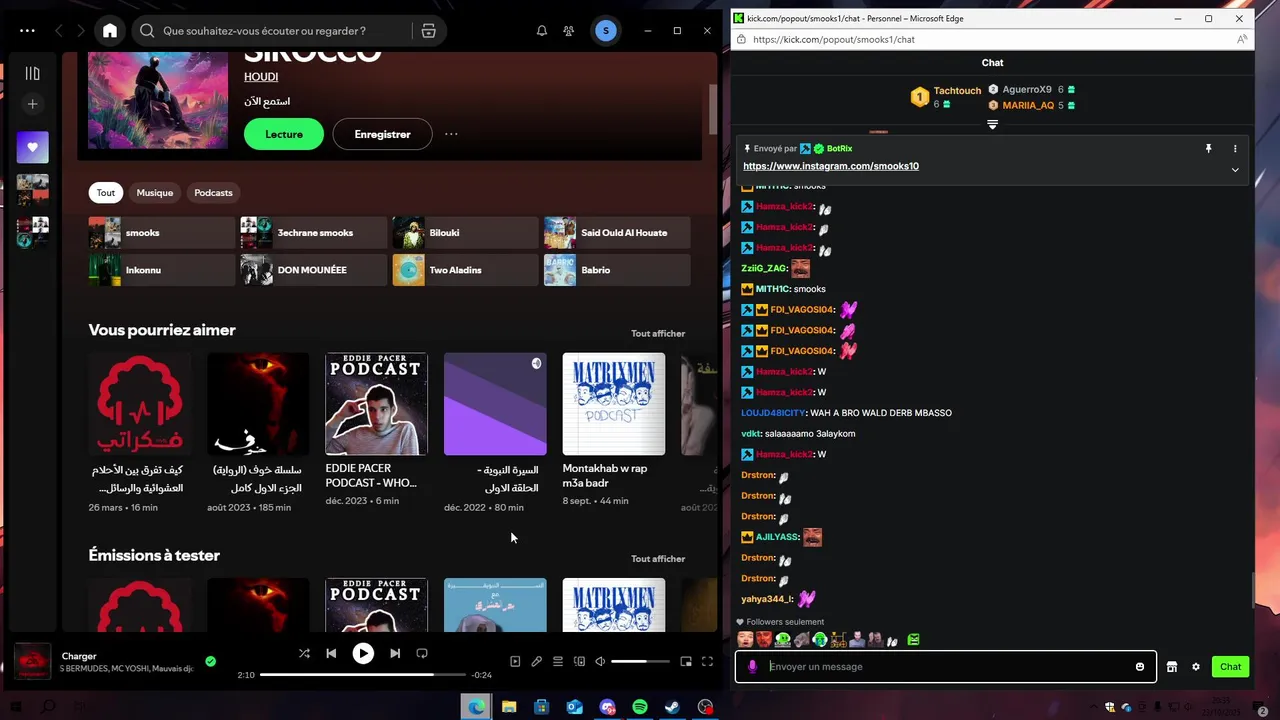Viewport: 1280px width, 720px height.
Task: Open Kick shop icon beside chat
Action: click(x=1172, y=667)
